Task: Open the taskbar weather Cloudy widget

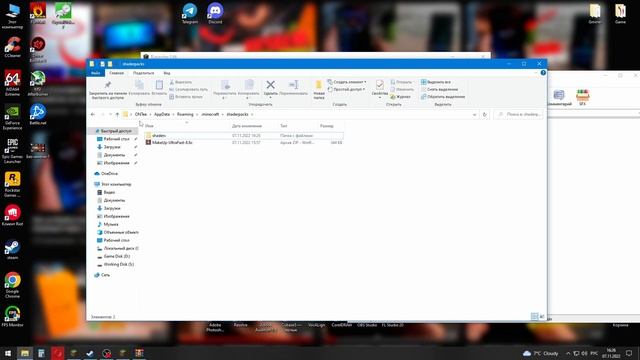Action: pos(540,353)
